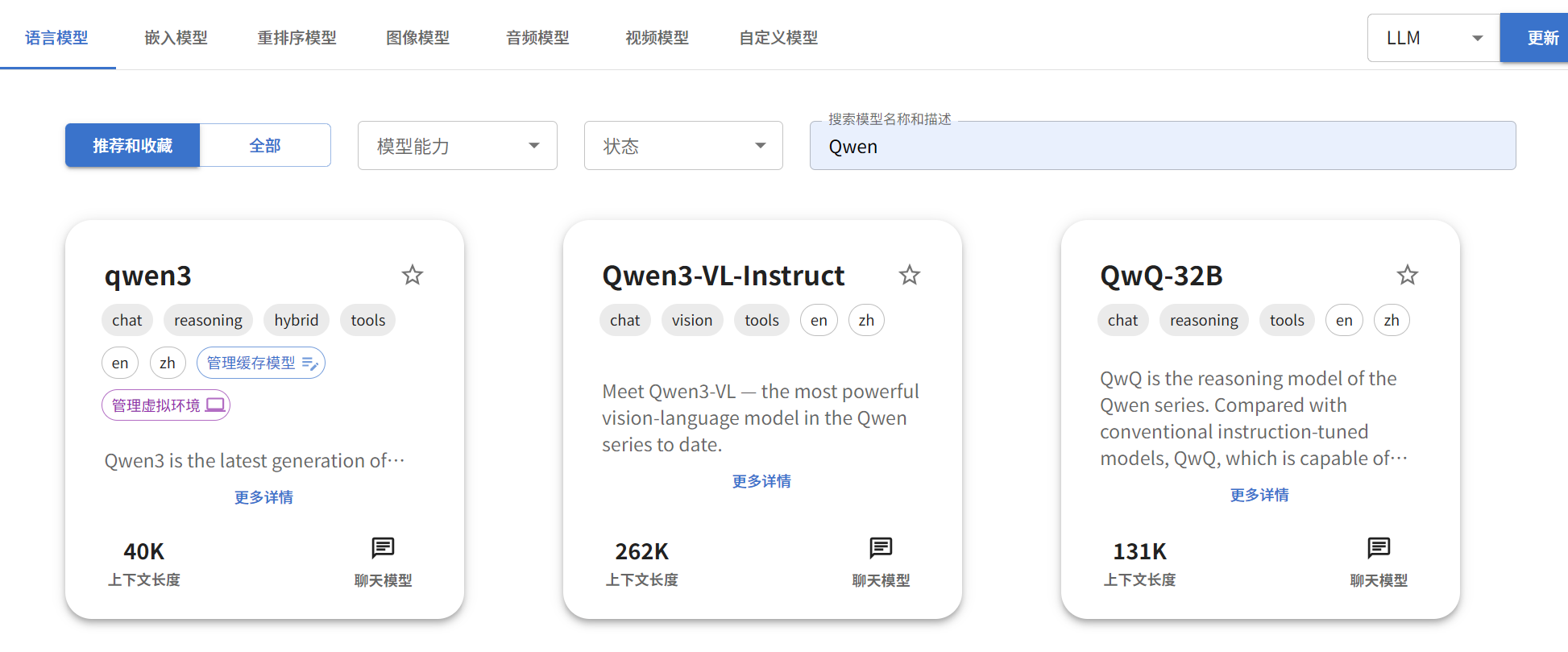Open 更多详情 for QwQ-32B
The width and height of the screenshot is (1568, 652).
point(1259,495)
